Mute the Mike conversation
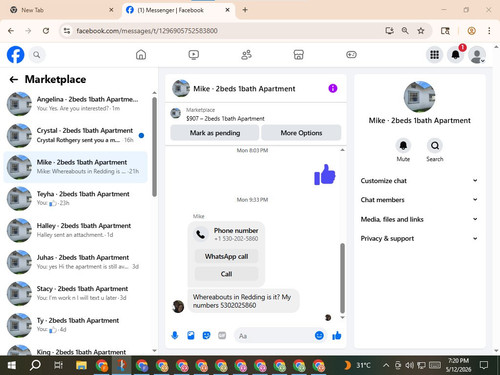Viewport: 500px width, 375px height. point(403,146)
